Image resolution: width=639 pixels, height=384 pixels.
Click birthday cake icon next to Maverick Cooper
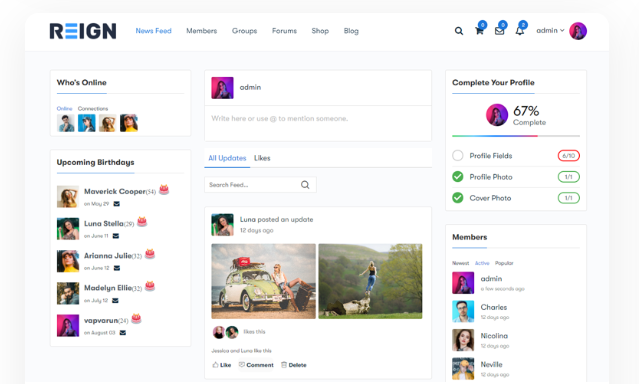(x=164, y=190)
